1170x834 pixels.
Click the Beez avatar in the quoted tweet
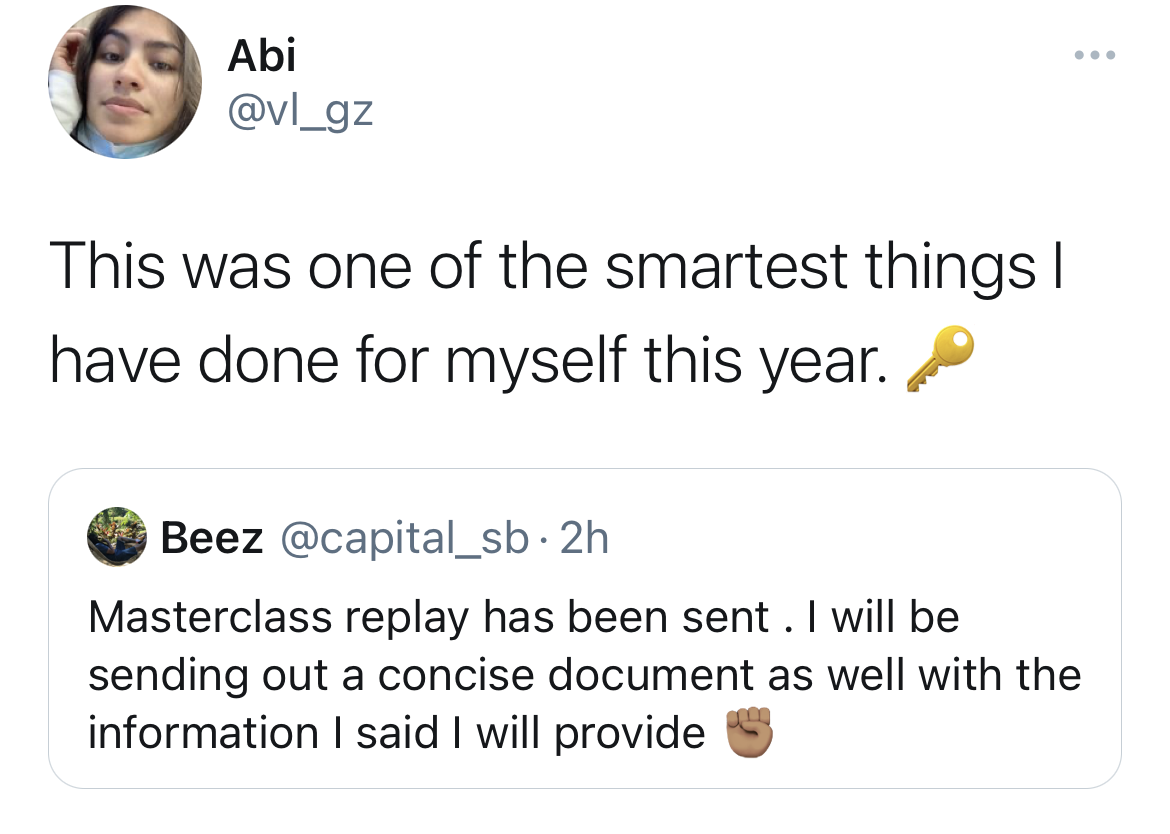tap(116, 539)
